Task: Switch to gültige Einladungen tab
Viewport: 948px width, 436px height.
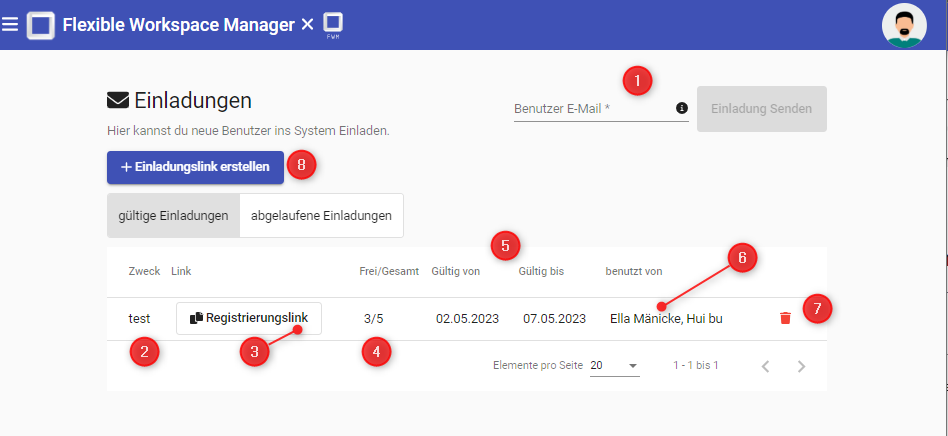Action: pyautogui.click(x=174, y=215)
